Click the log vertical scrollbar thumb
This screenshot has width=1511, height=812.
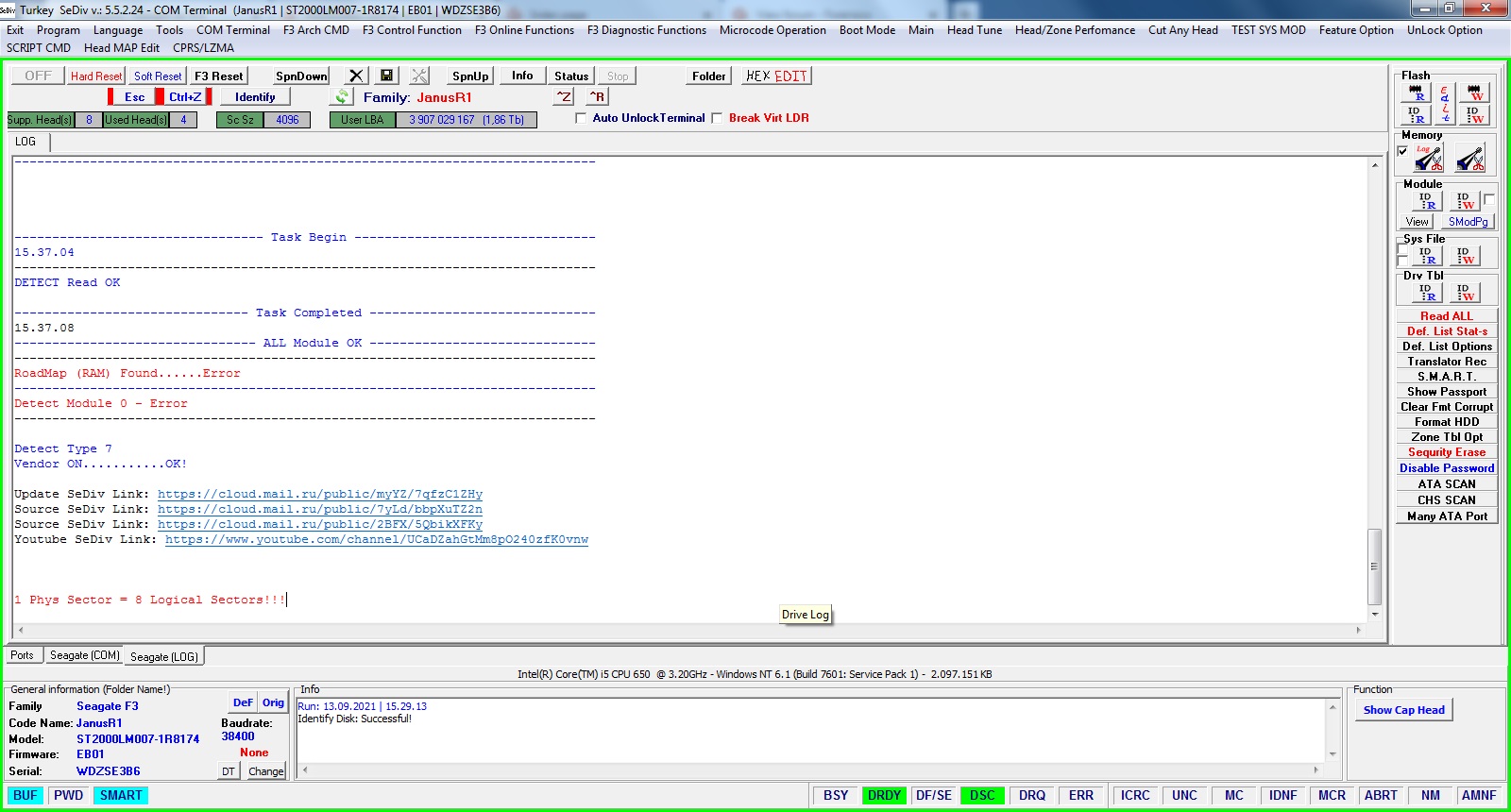[1375, 567]
